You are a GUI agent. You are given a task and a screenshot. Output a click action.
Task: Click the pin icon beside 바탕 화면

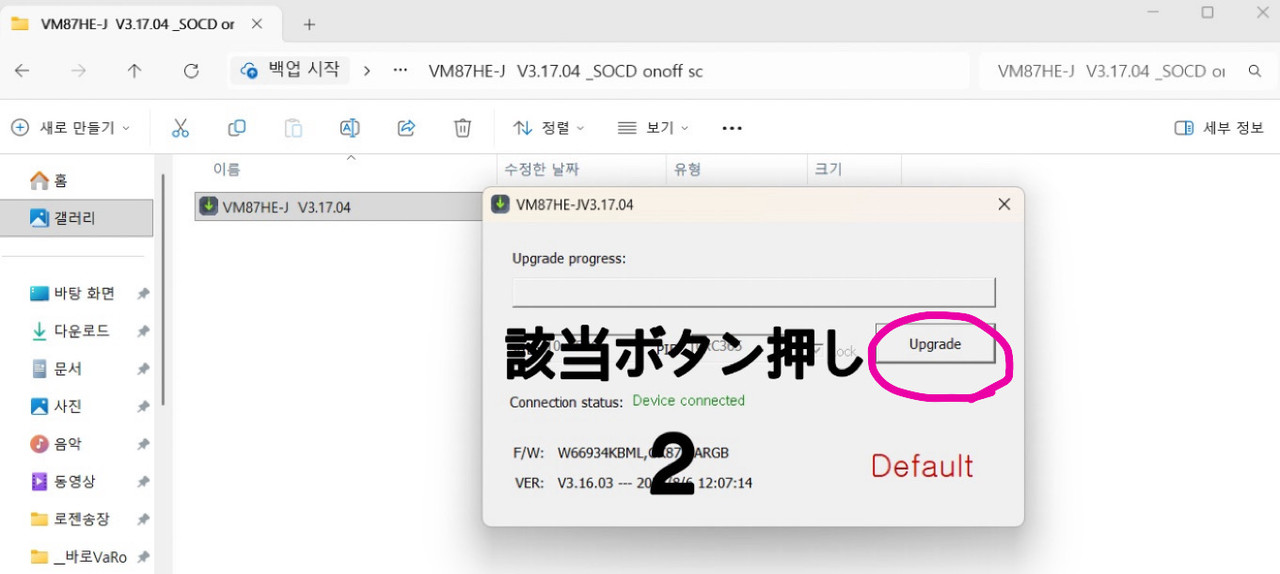click(143, 294)
